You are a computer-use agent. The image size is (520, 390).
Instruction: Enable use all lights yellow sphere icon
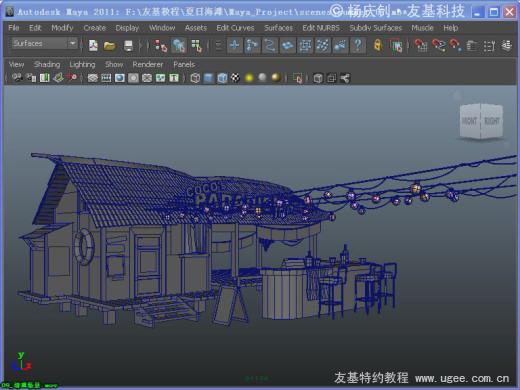249,78
